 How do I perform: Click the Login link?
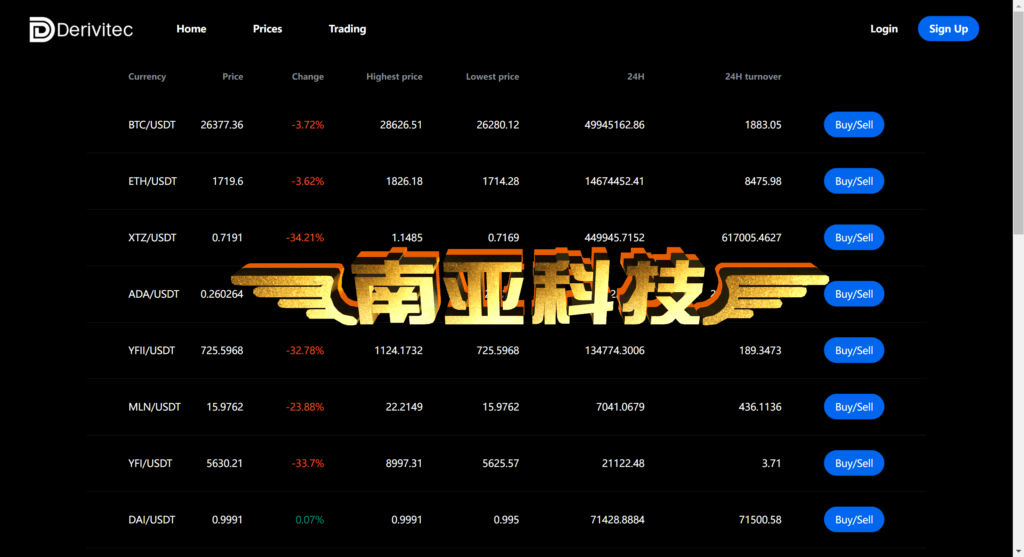coord(884,29)
